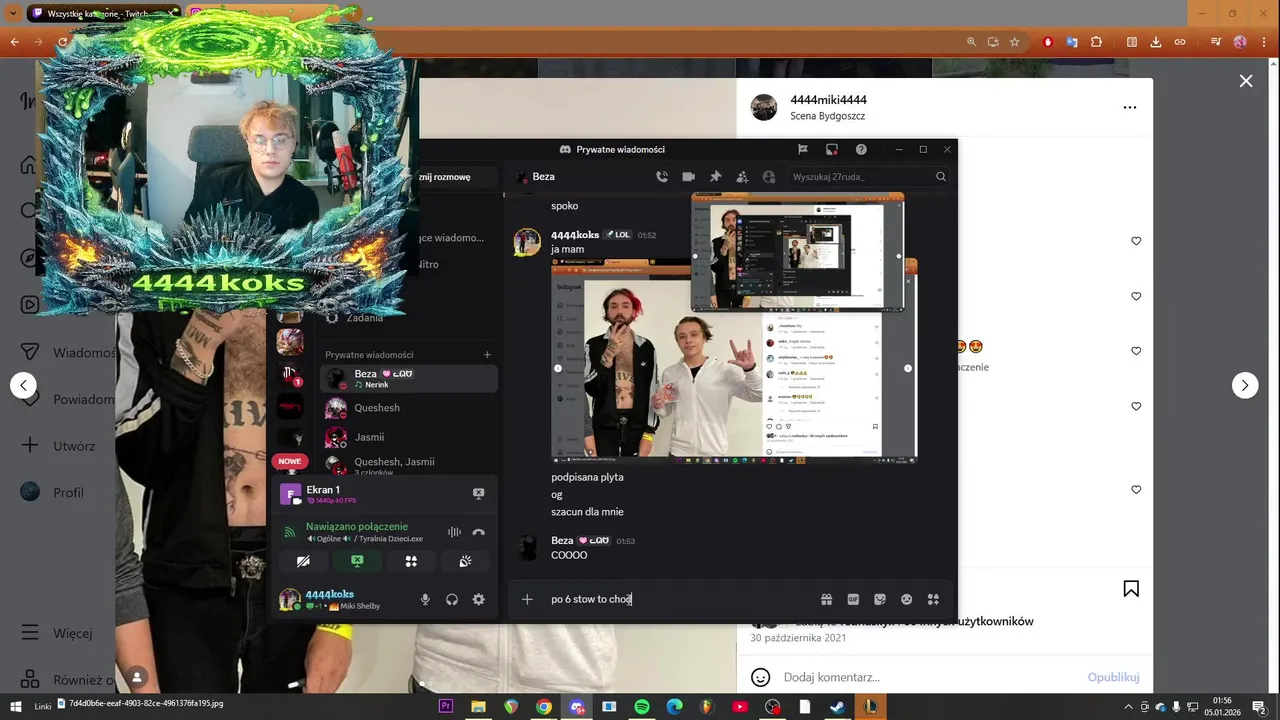Click the plus attachment button in Discord chat
The height and width of the screenshot is (720, 1280).
point(527,599)
